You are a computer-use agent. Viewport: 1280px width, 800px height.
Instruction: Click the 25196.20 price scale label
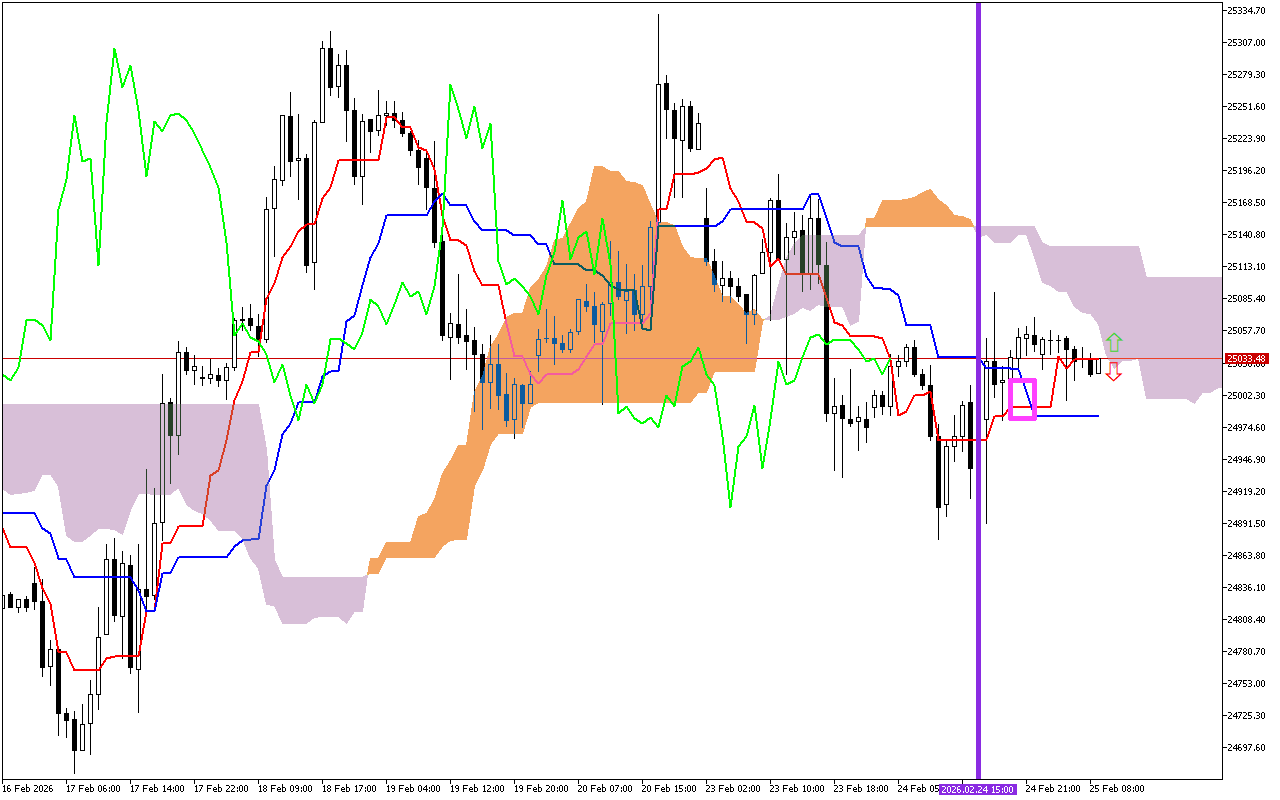(1246, 171)
